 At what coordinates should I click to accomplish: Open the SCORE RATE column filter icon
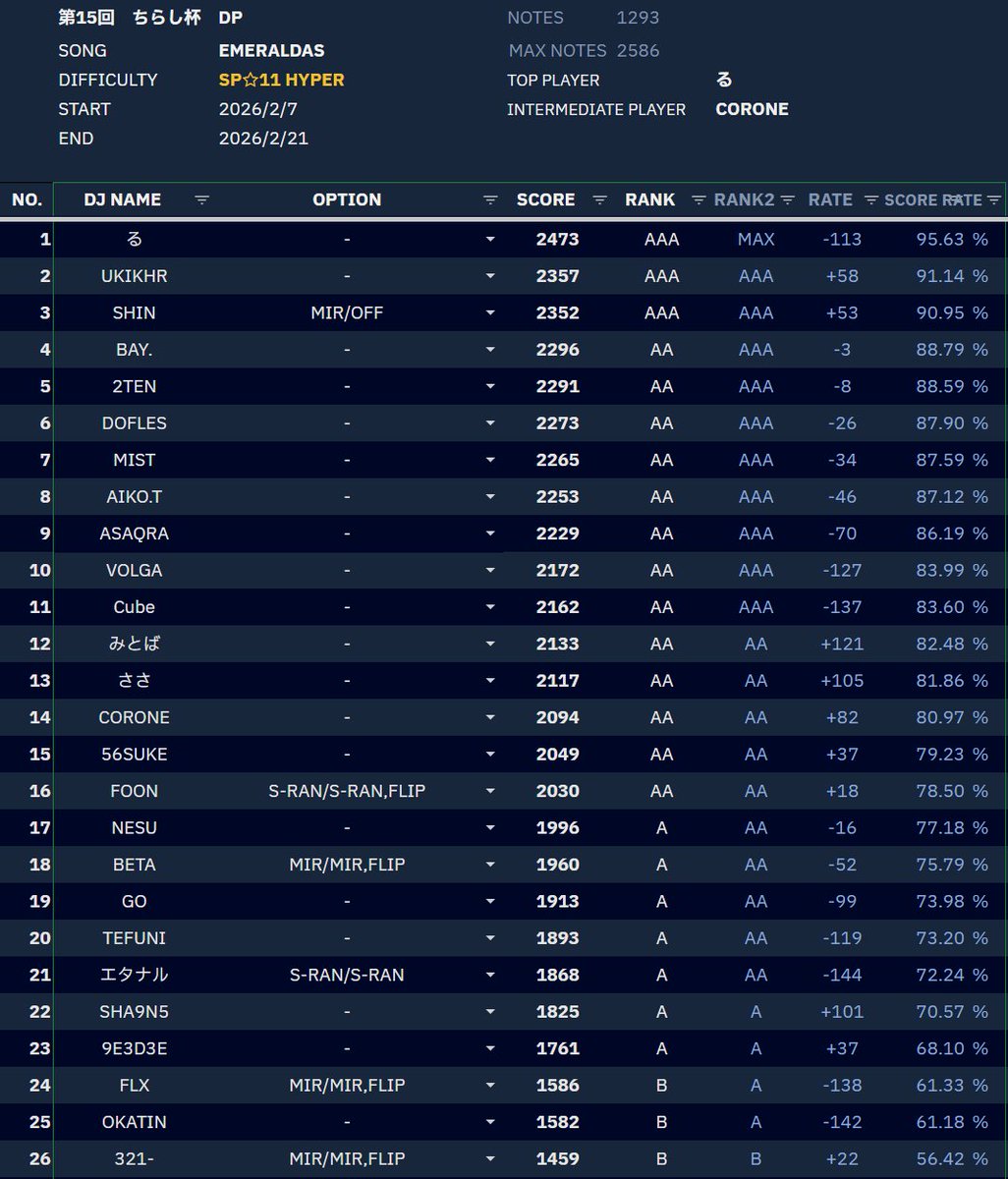pyautogui.click(x=993, y=199)
